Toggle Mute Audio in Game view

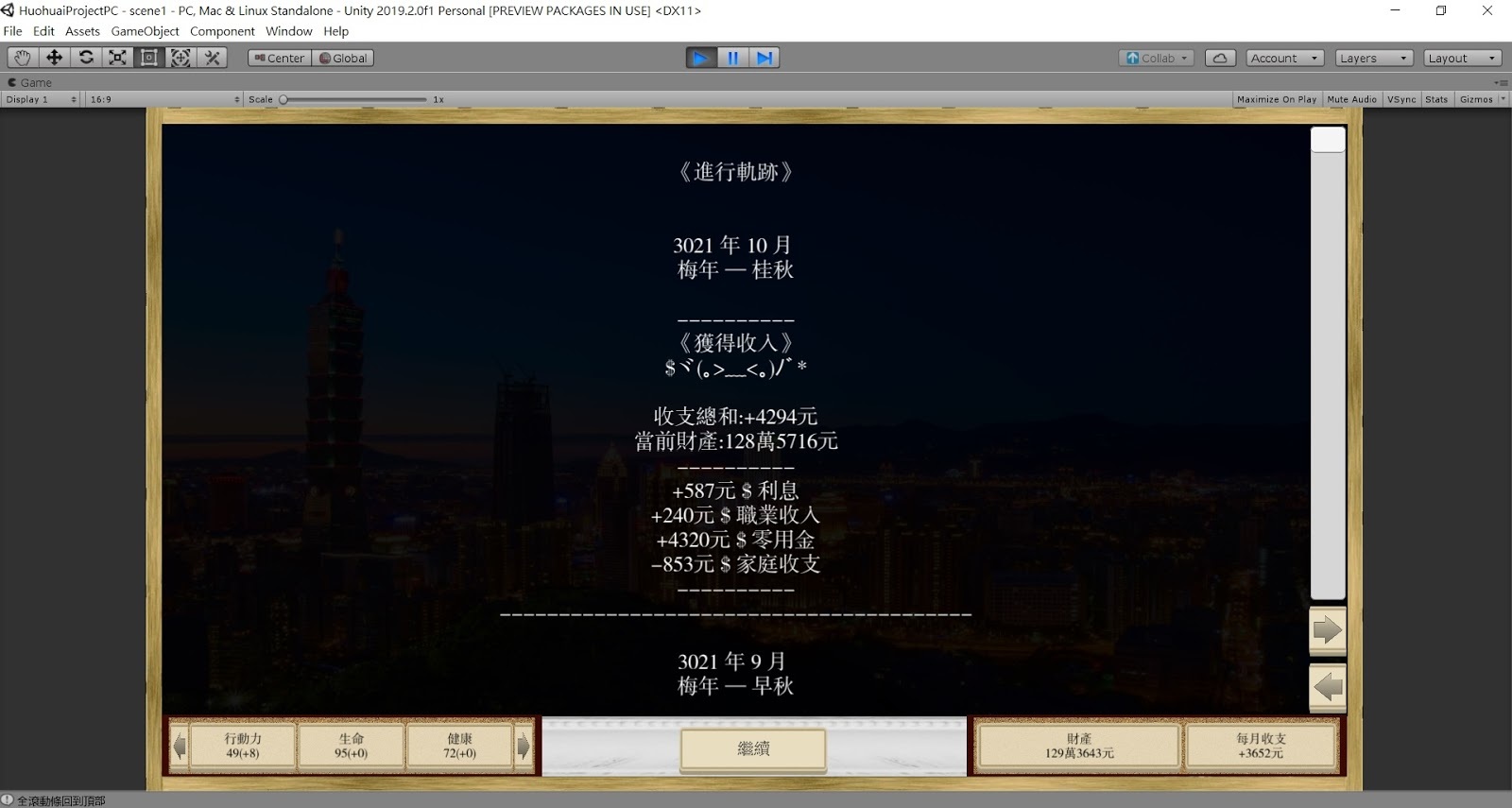click(1351, 99)
